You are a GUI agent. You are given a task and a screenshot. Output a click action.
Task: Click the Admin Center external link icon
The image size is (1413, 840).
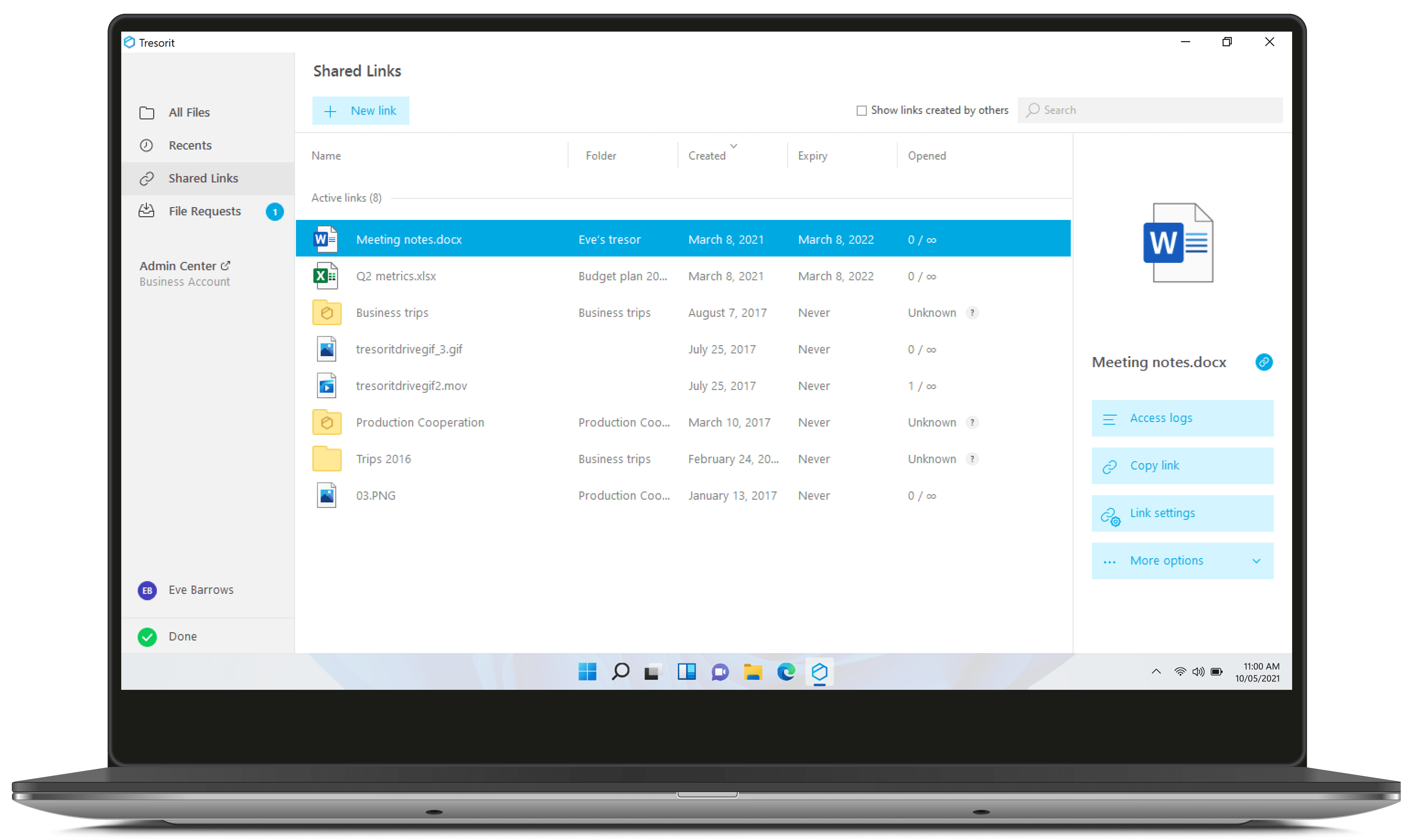click(x=225, y=265)
